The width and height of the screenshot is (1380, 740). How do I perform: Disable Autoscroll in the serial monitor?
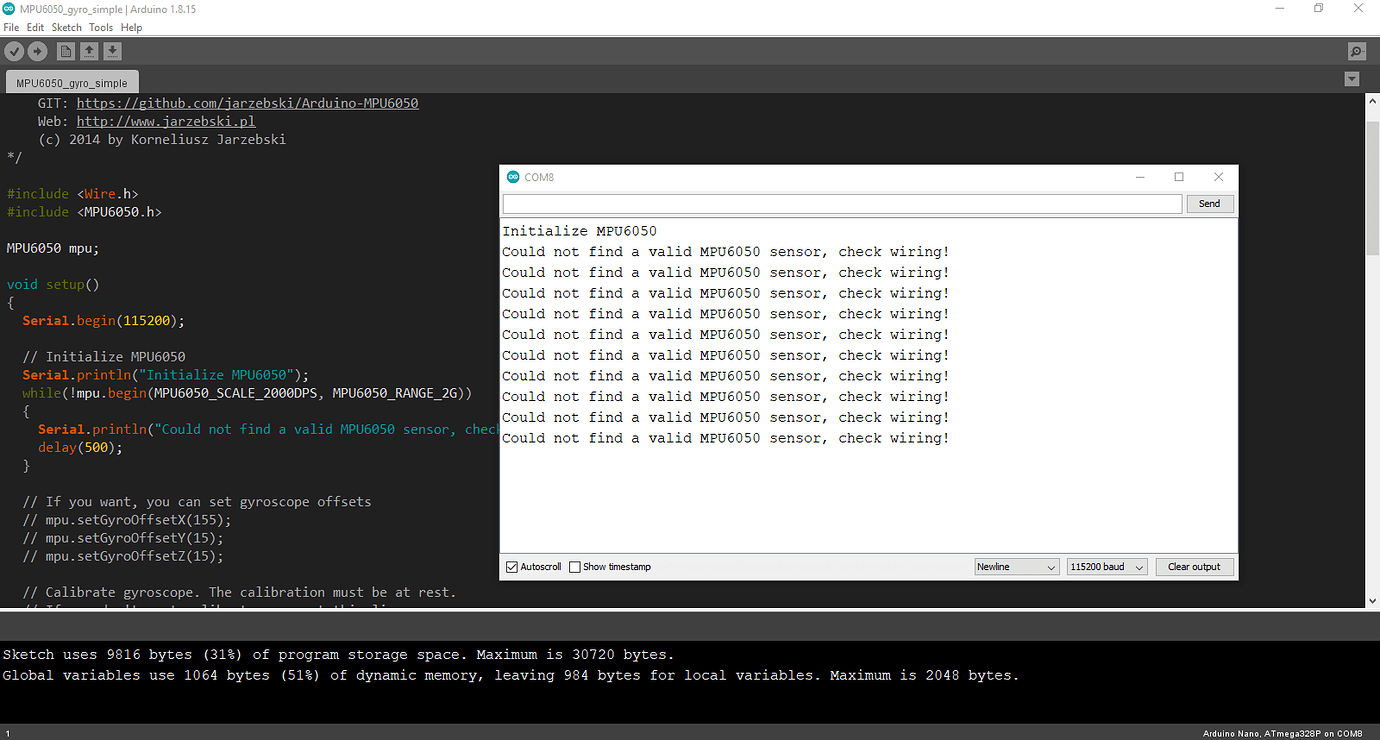coord(511,566)
